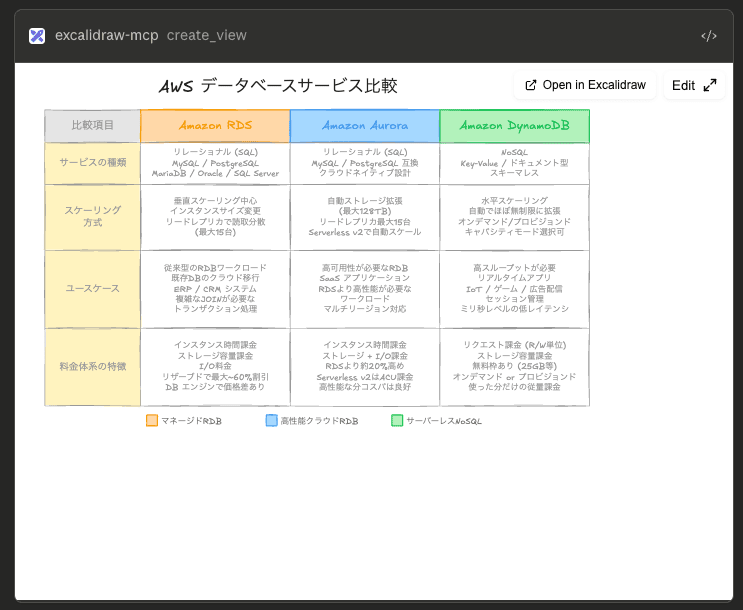Viewport: 743px width, 610px height.
Task: Click the キャパシティモード選択可 text
Action: tap(515, 232)
